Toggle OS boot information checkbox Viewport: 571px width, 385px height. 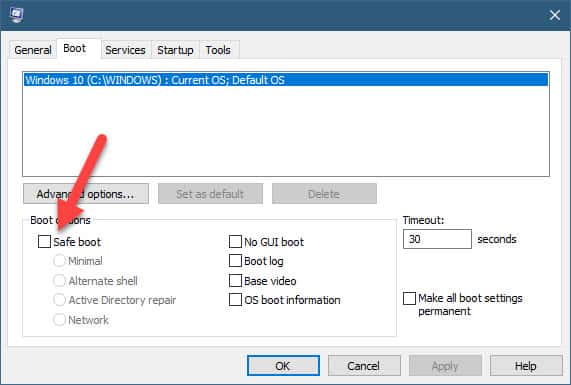[235, 300]
